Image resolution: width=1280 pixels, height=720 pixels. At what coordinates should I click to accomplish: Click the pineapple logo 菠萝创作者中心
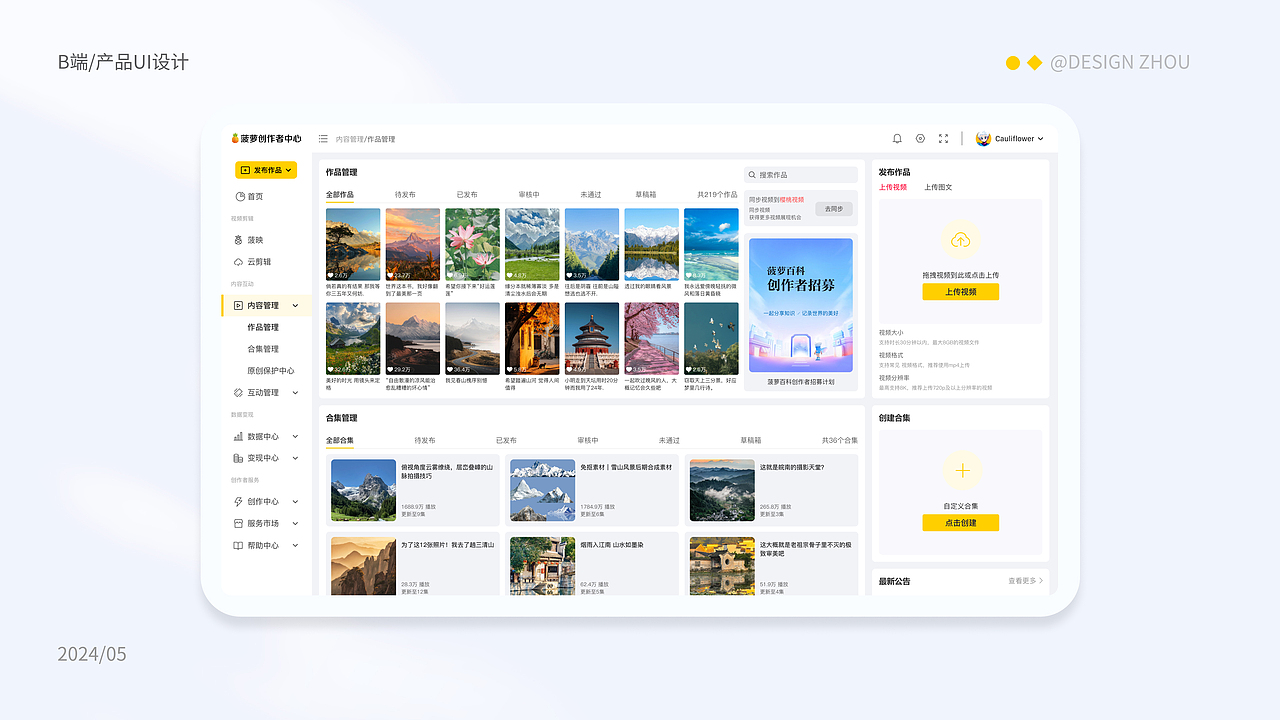[266, 139]
